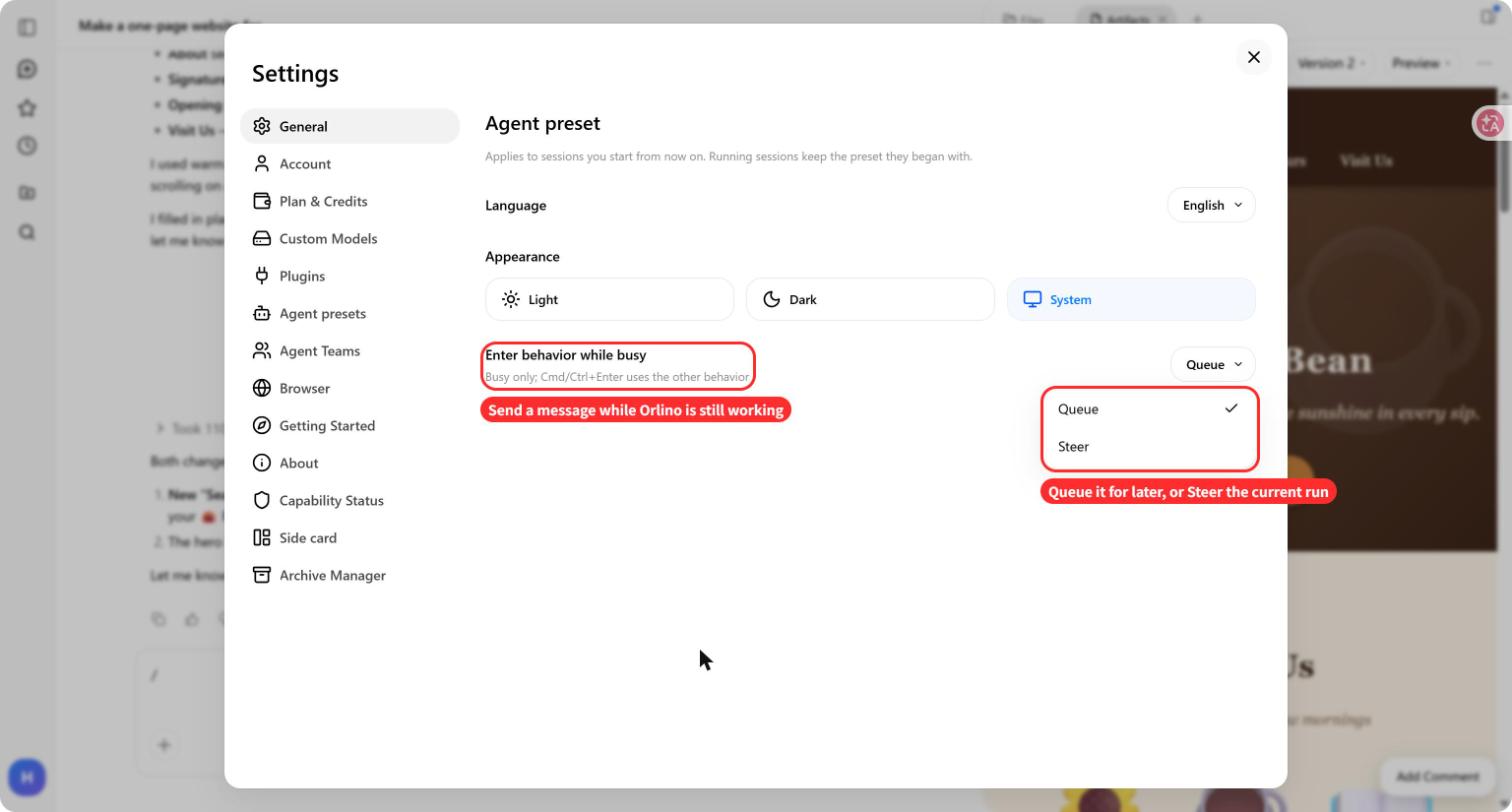
Task: Click the Archive Manager box icon
Action: coord(262,575)
